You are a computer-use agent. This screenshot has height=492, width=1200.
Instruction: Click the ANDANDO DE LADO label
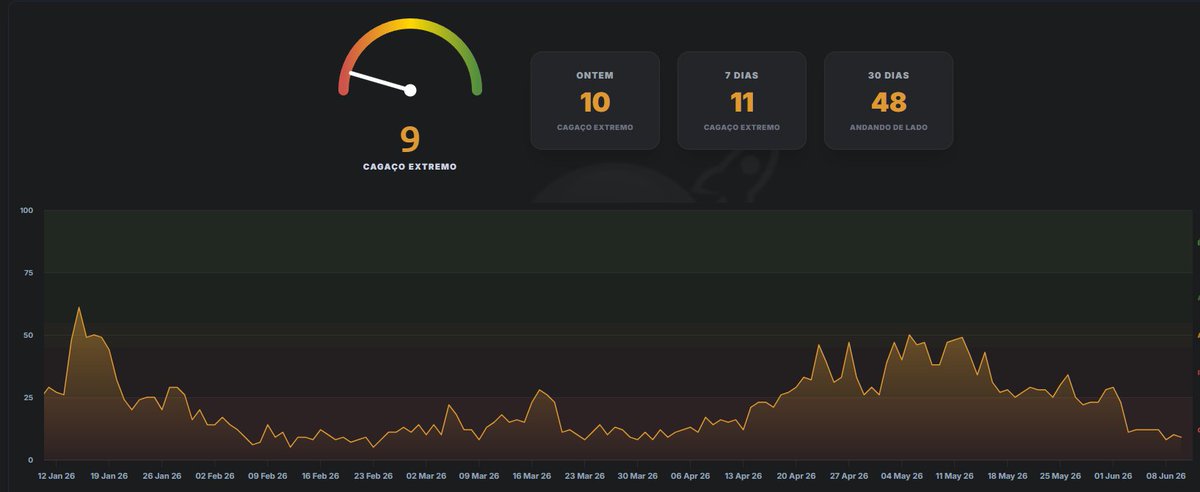(888, 128)
